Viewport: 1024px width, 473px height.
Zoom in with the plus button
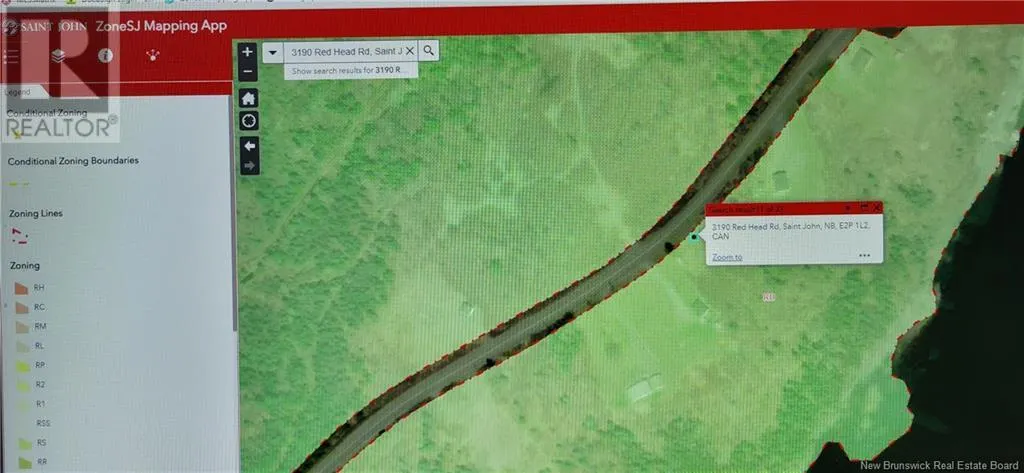coord(248,52)
